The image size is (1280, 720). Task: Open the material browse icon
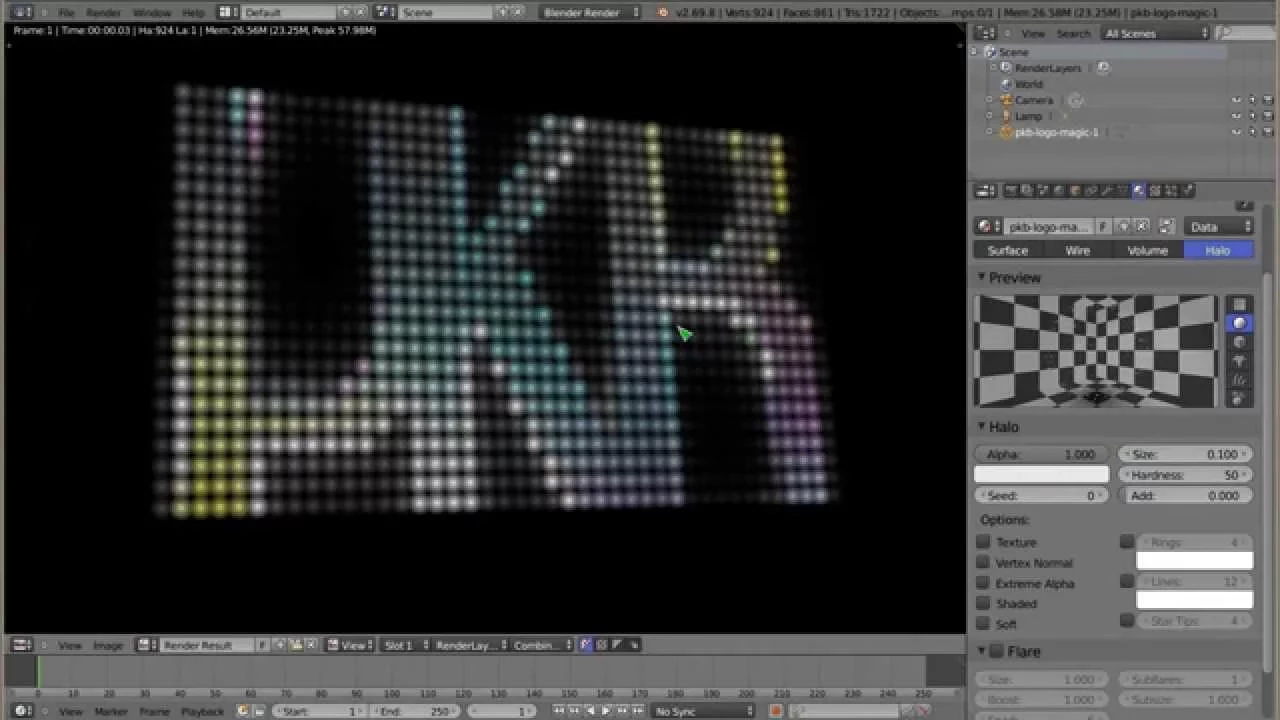click(x=988, y=227)
